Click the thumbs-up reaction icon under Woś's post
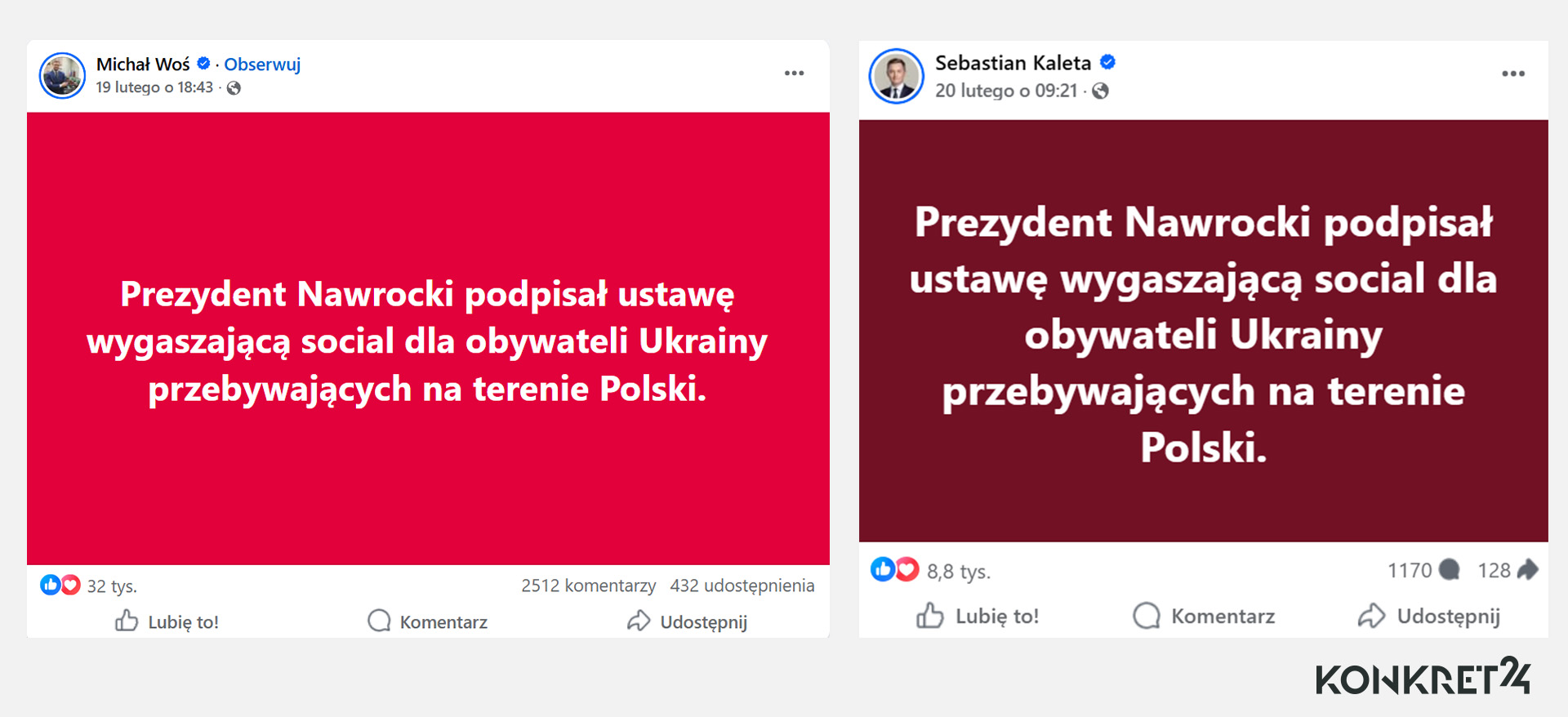The image size is (1568, 717). pos(51,585)
